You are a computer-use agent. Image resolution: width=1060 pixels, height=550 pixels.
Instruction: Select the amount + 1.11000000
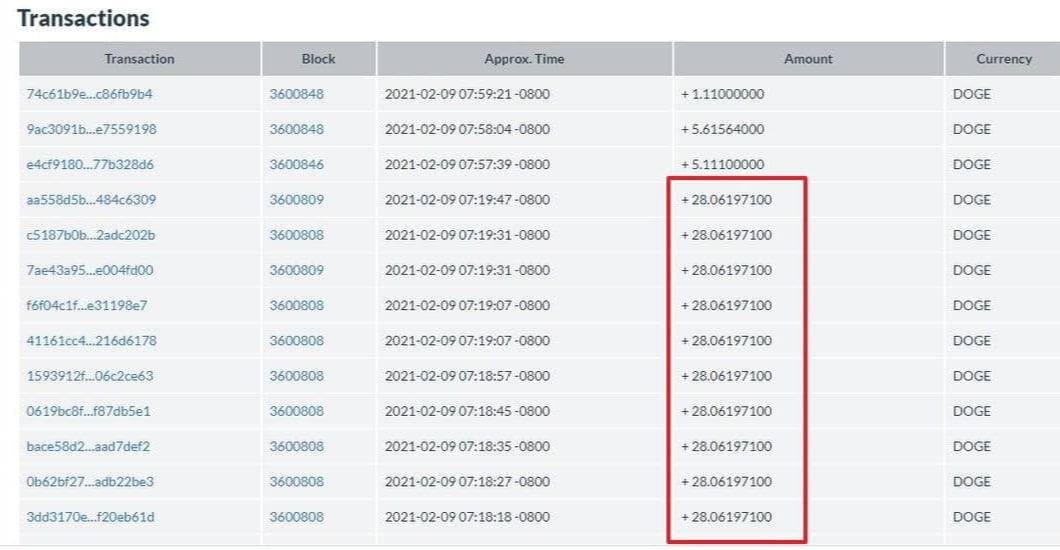(723, 94)
